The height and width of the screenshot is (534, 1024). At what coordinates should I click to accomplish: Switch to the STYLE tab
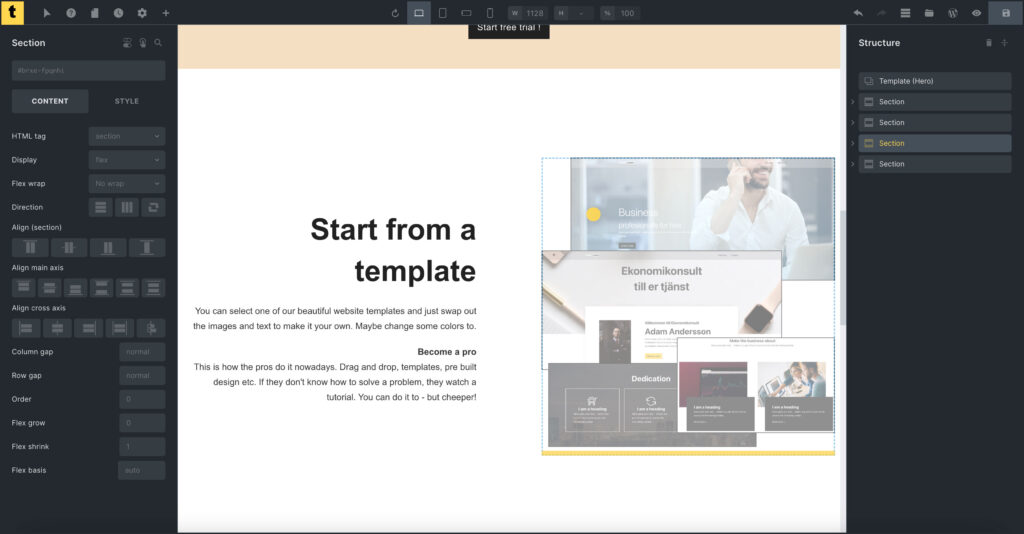(x=127, y=101)
